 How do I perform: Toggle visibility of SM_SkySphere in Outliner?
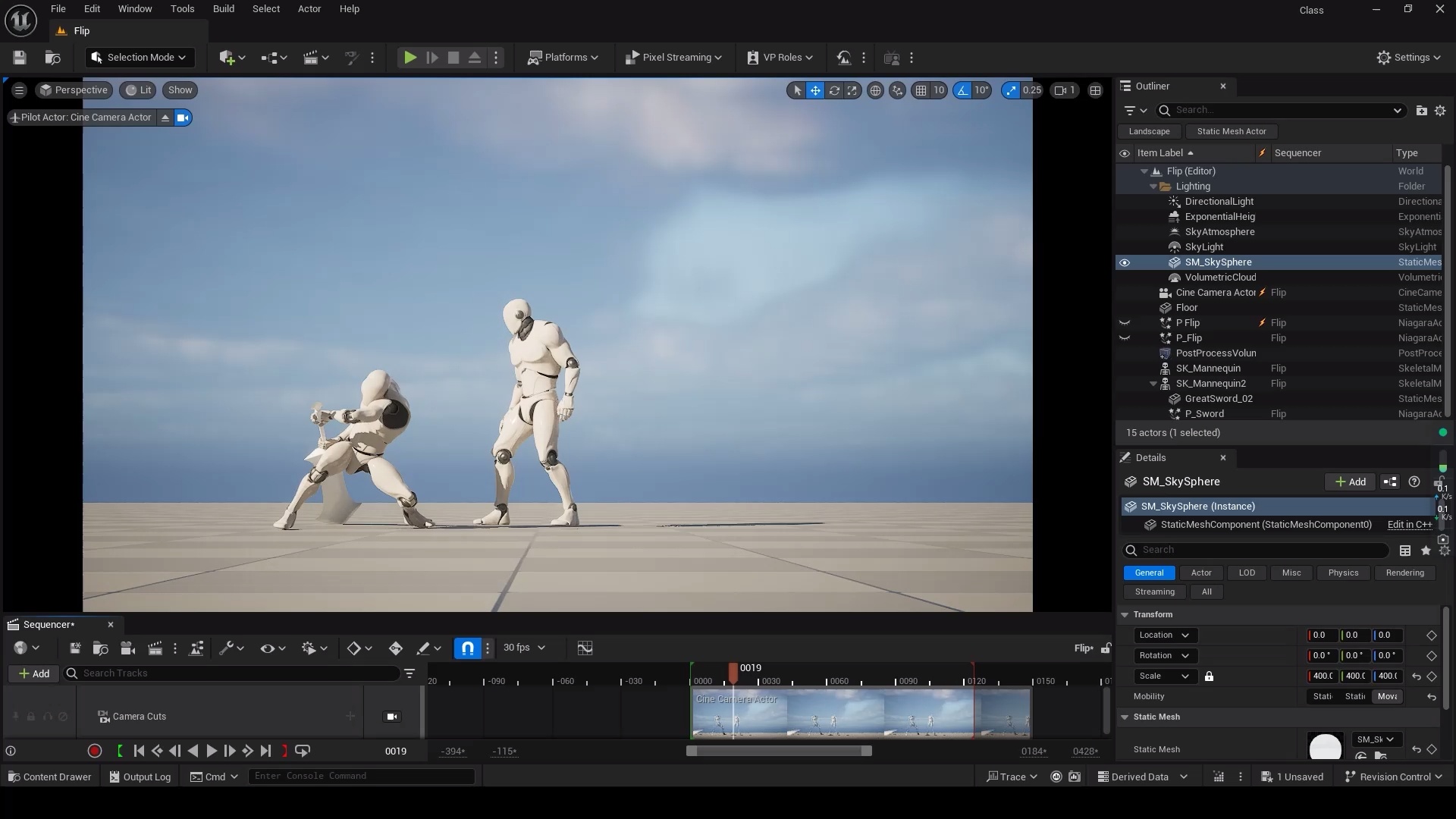coord(1125,262)
